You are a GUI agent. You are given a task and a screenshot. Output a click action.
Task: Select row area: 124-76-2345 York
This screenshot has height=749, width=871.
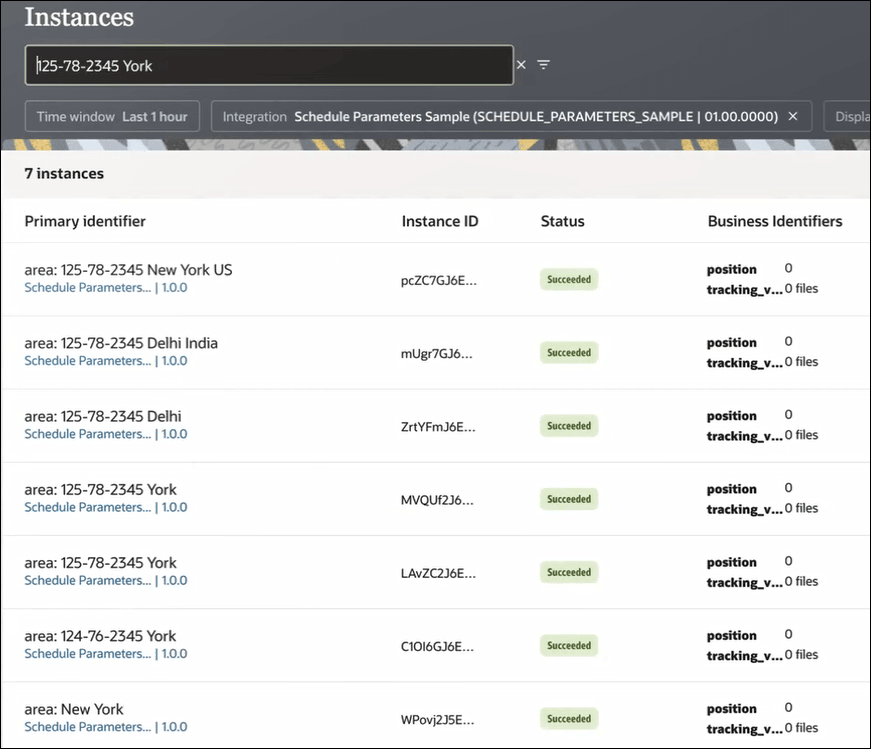pyautogui.click(x=436, y=645)
